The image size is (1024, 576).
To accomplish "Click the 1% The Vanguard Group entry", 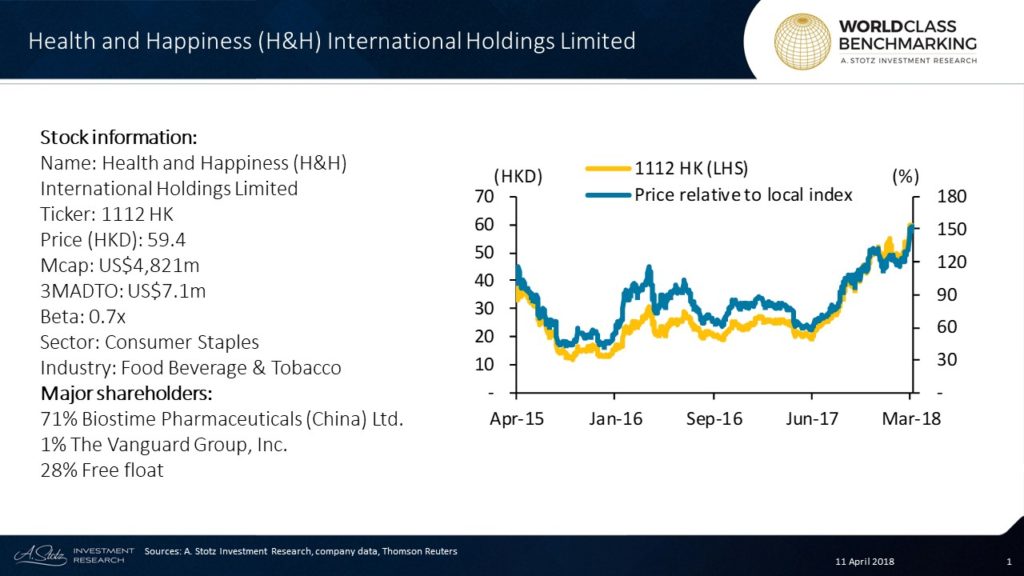I will coord(163,443).
